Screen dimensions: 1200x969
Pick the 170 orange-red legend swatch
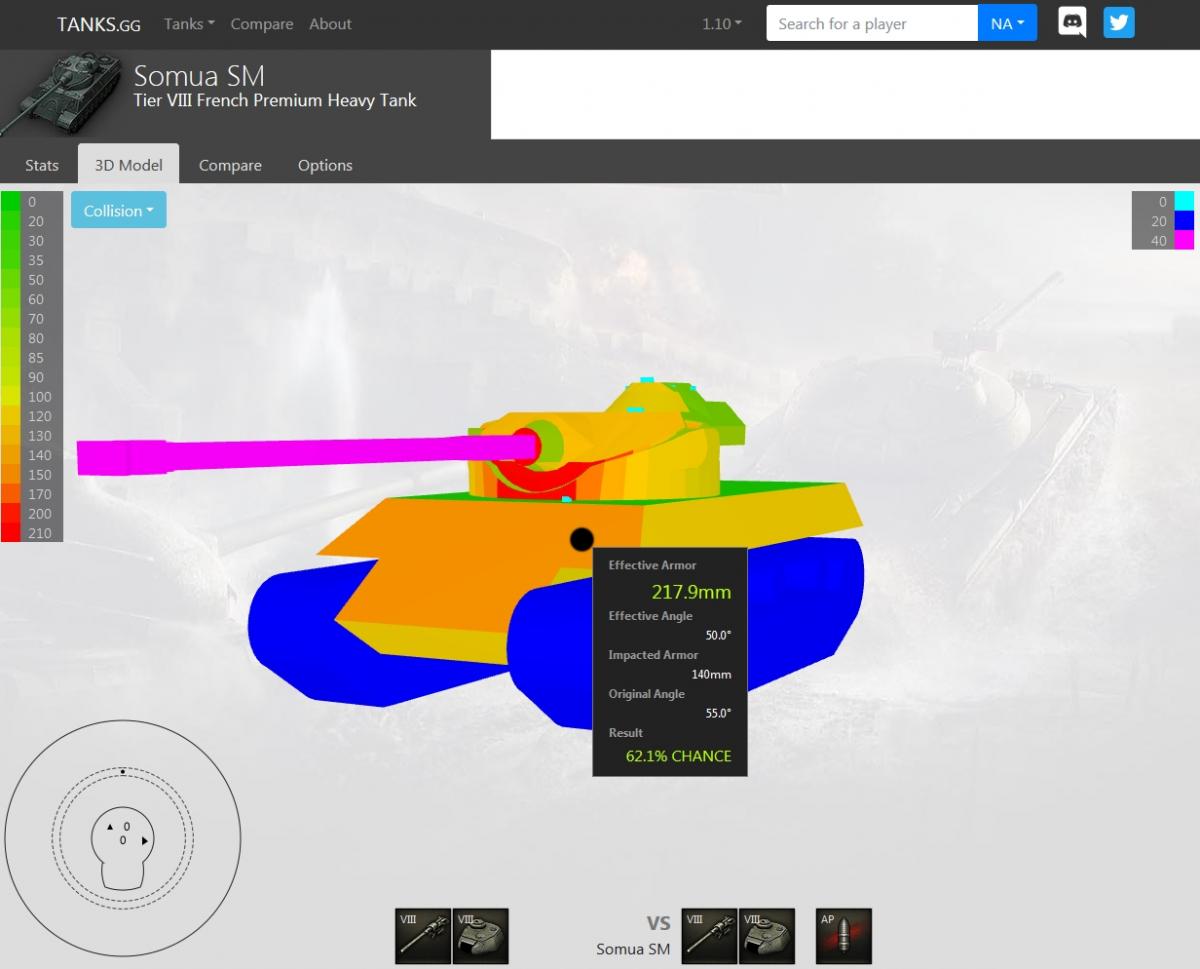click(10, 494)
